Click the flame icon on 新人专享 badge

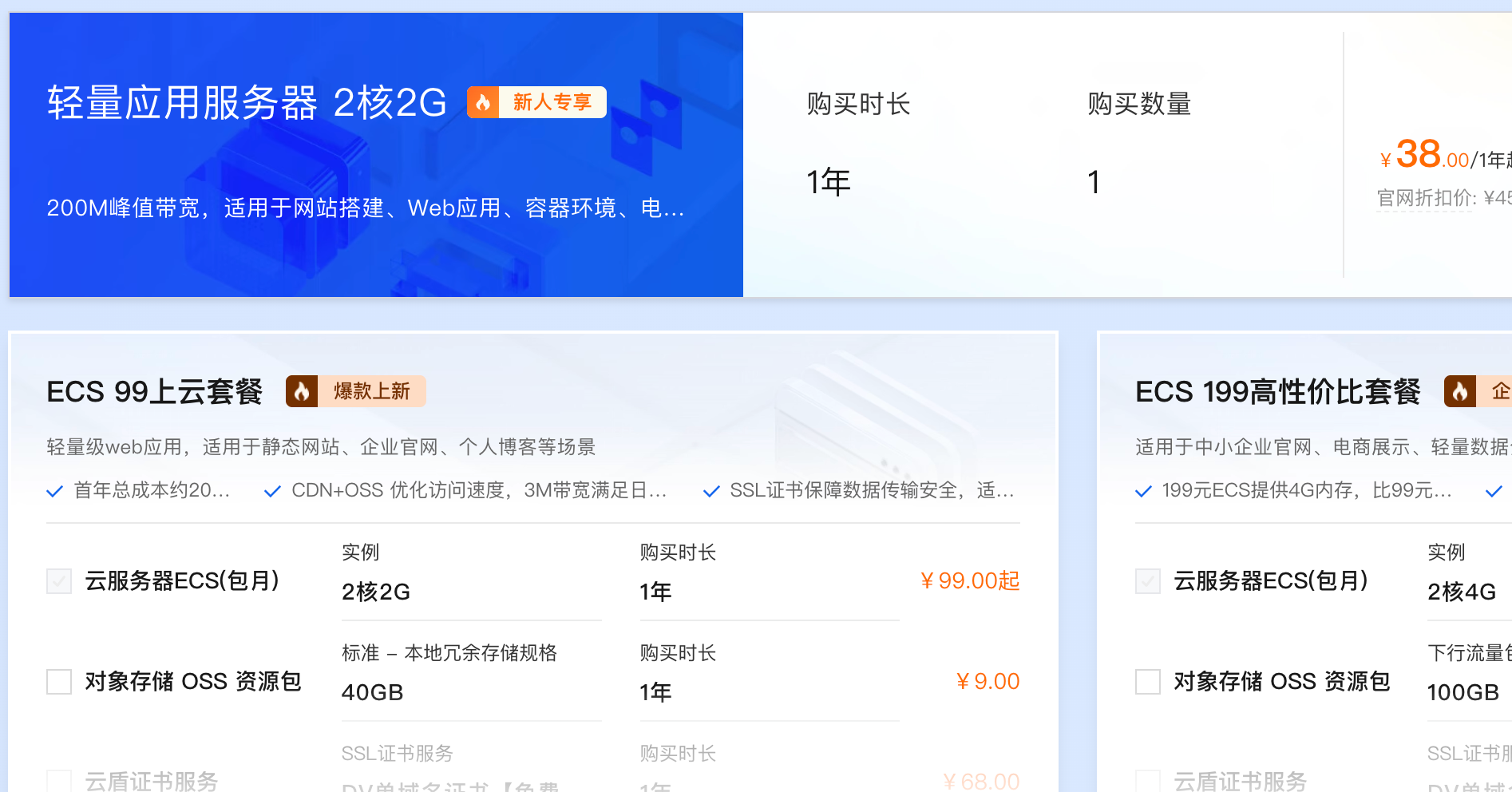pyautogui.click(x=482, y=101)
